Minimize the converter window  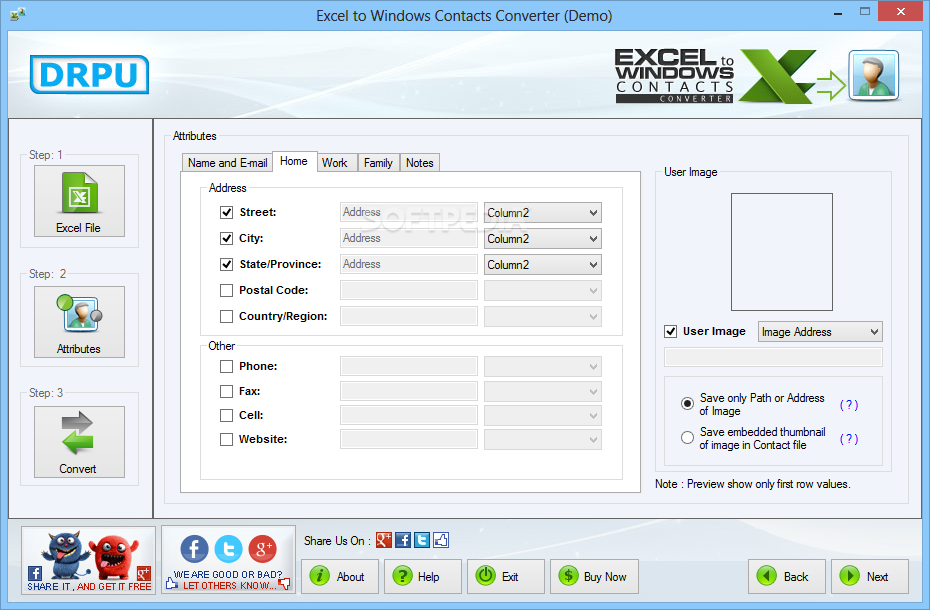(x=838, y=12)
